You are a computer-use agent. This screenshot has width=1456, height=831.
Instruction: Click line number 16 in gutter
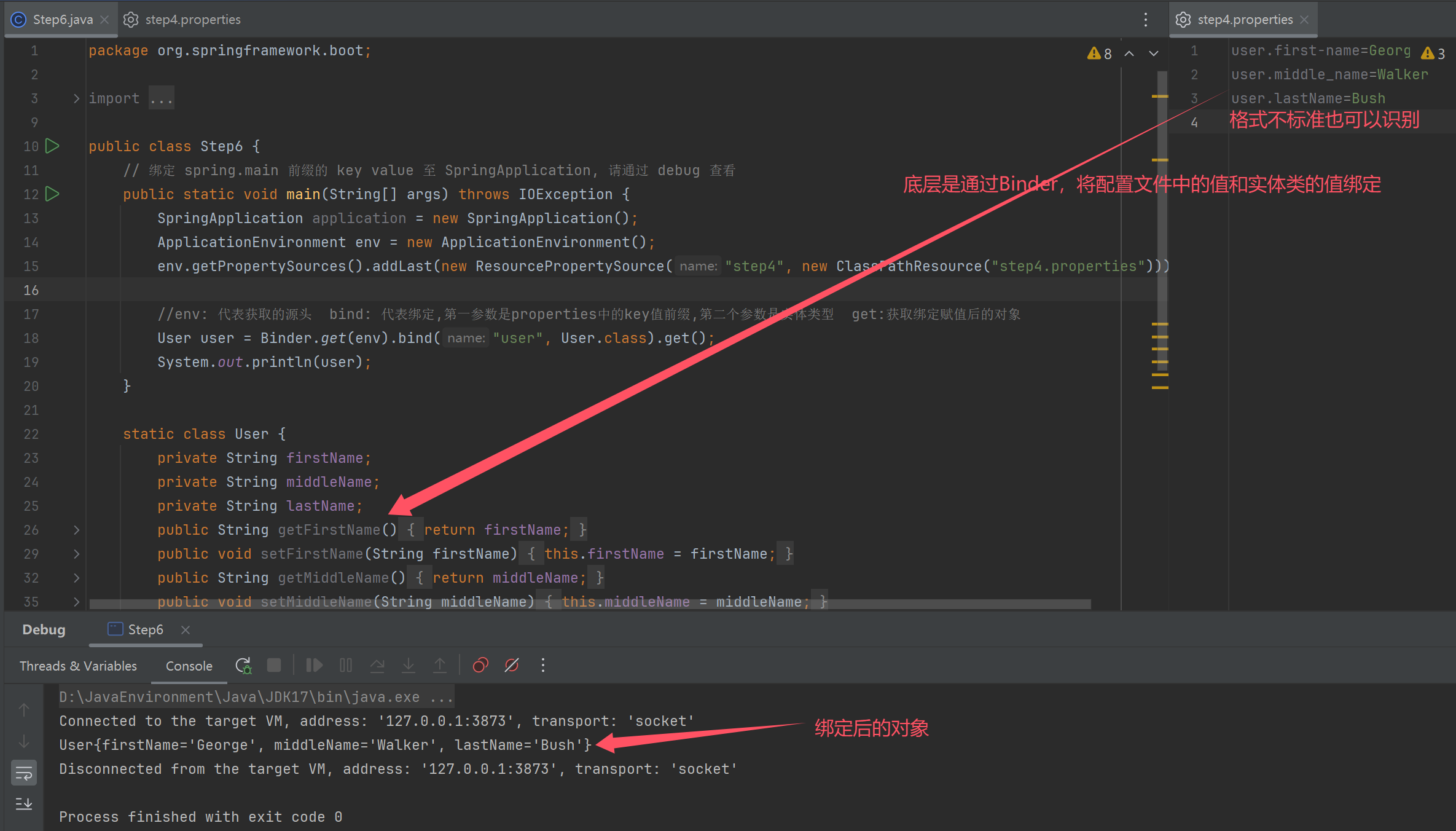point(31,290)
